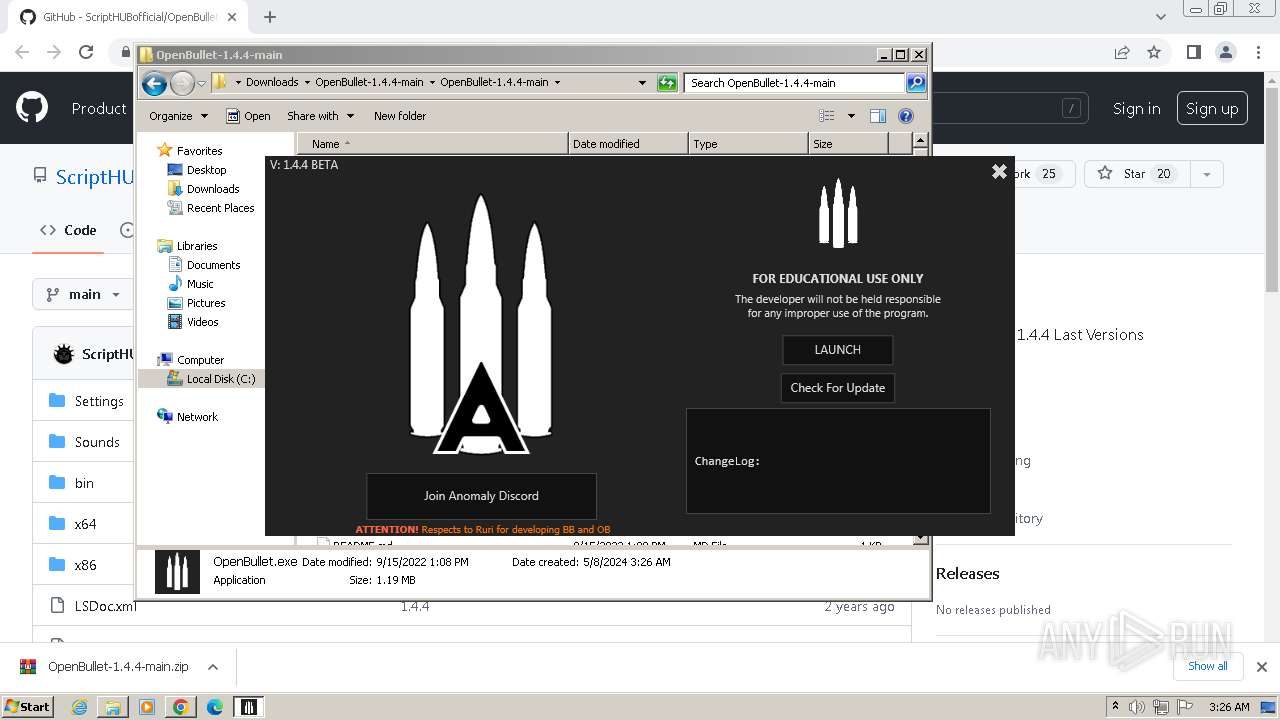Open Explorer help icon
Image resolution: width=1280 pixels, height=720 pixels.
[x=906, y=116]
